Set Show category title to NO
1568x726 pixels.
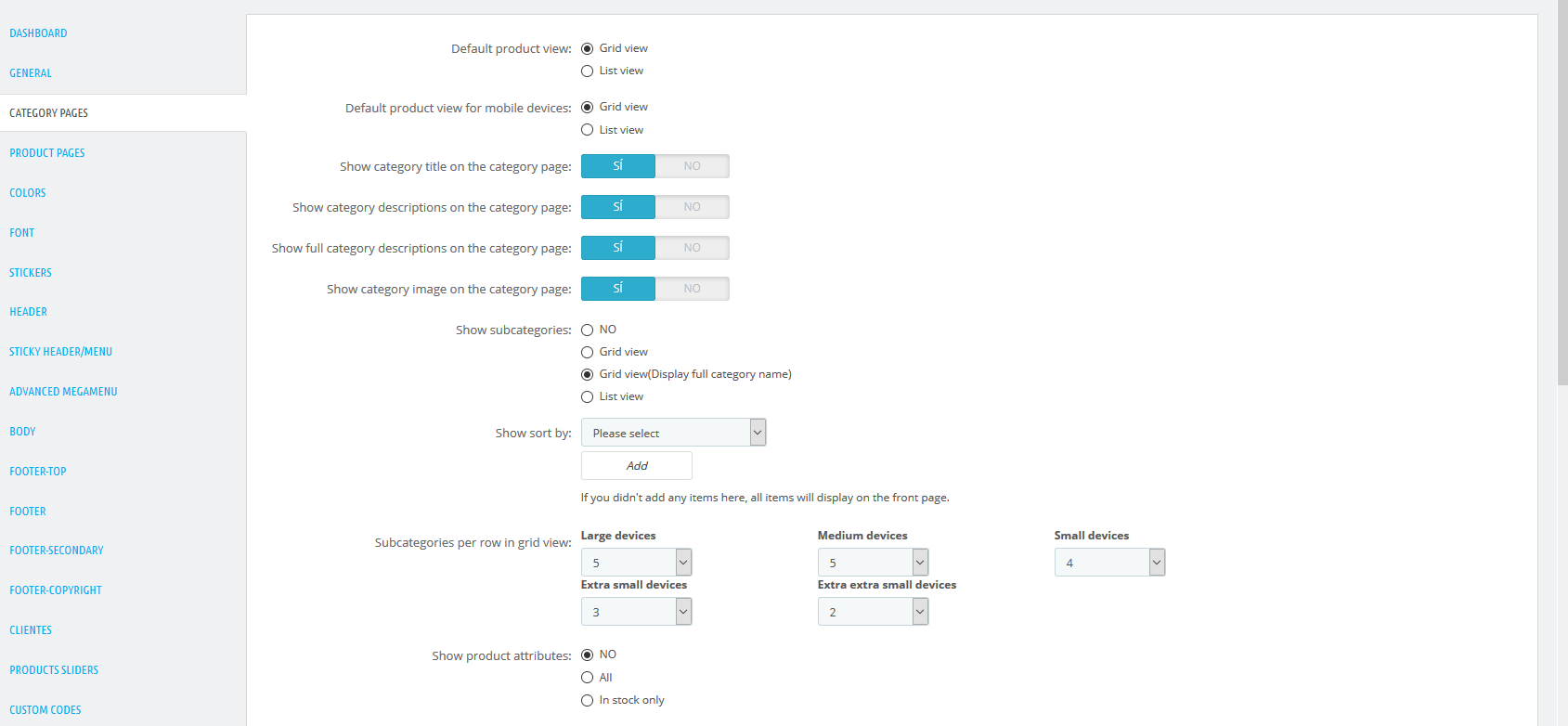[692, 166]
